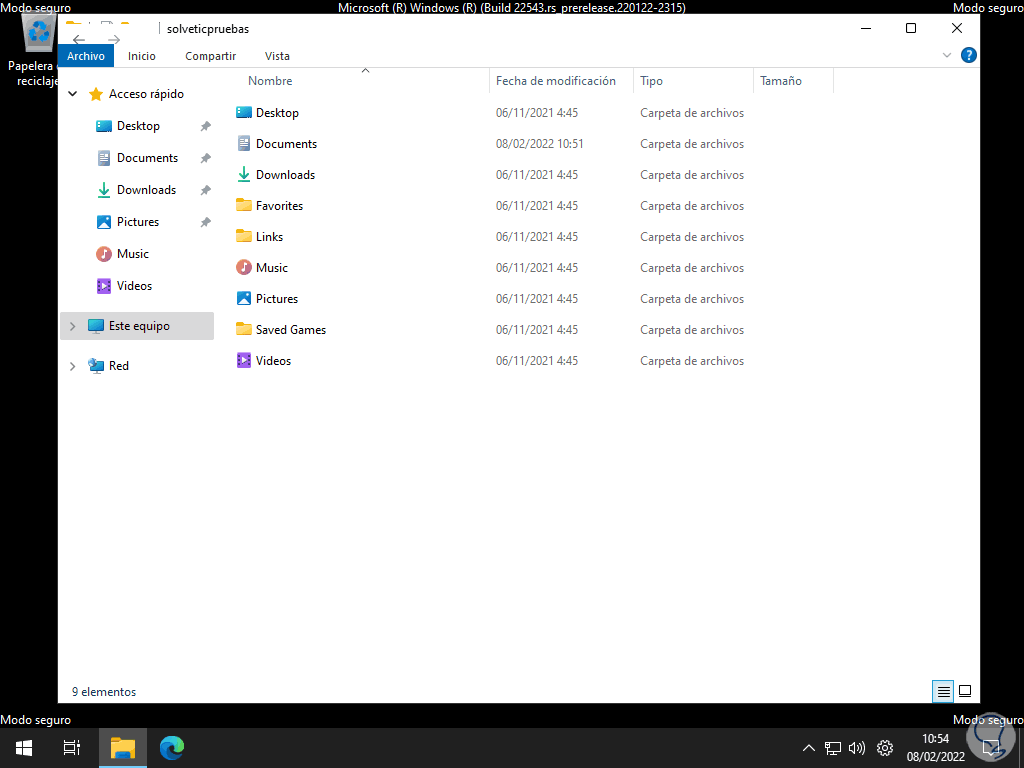Click Documents icon in Quick Access

pos(104,158)
